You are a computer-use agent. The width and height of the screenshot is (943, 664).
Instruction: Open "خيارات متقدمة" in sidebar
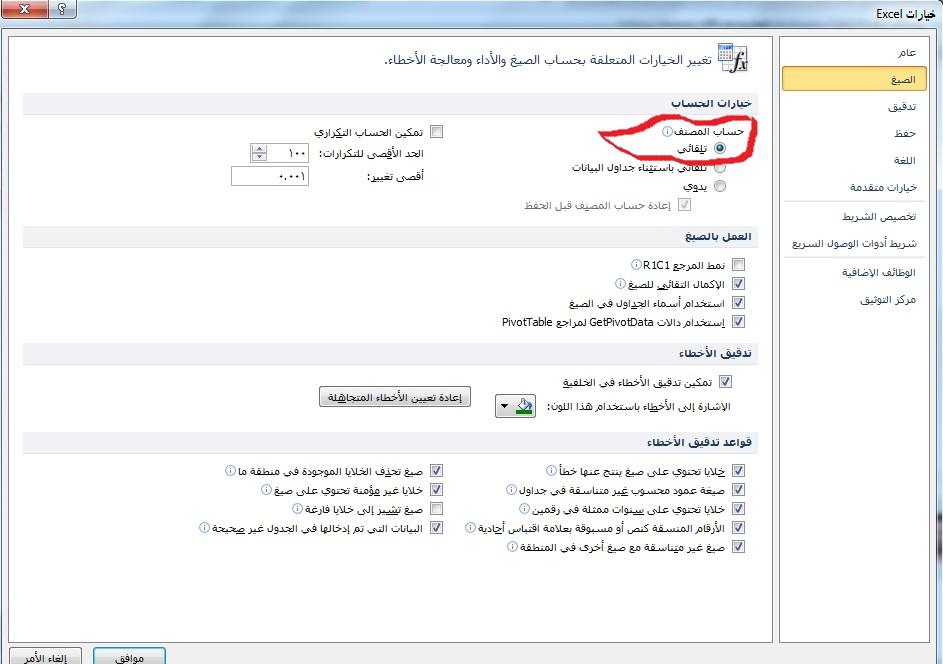pyautogui.click(x=854, y=188)
